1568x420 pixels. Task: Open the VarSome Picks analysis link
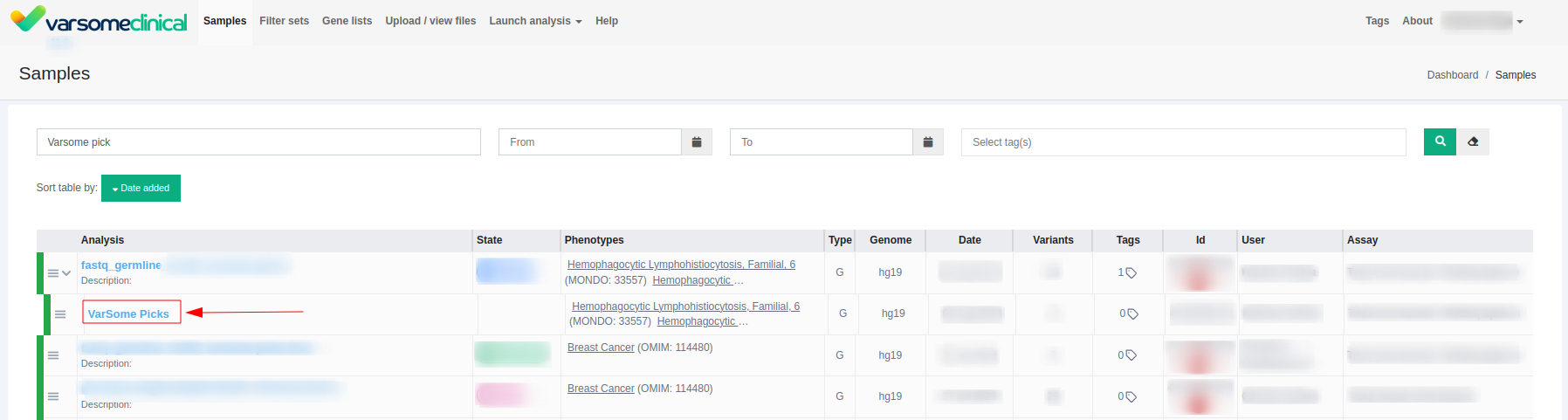[128, 313]
